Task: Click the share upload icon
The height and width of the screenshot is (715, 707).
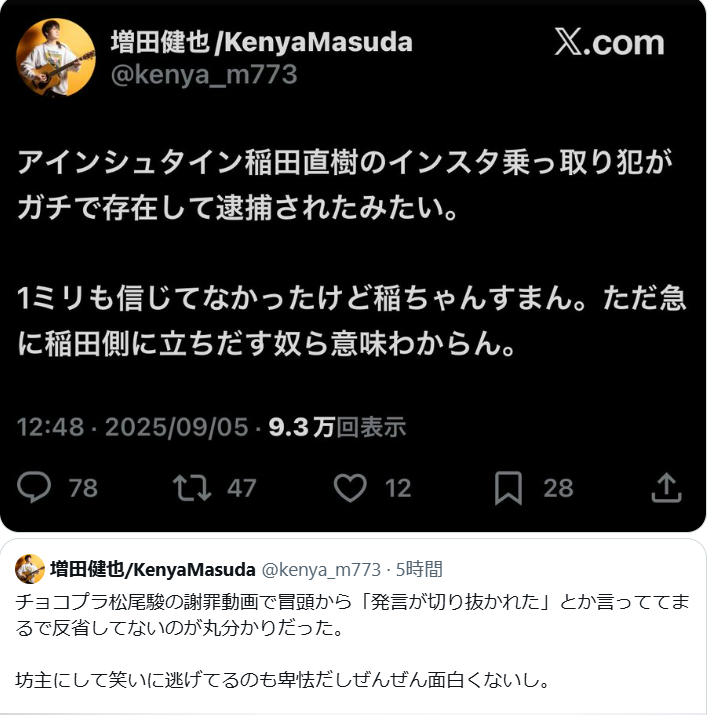Action: (666, 487)
